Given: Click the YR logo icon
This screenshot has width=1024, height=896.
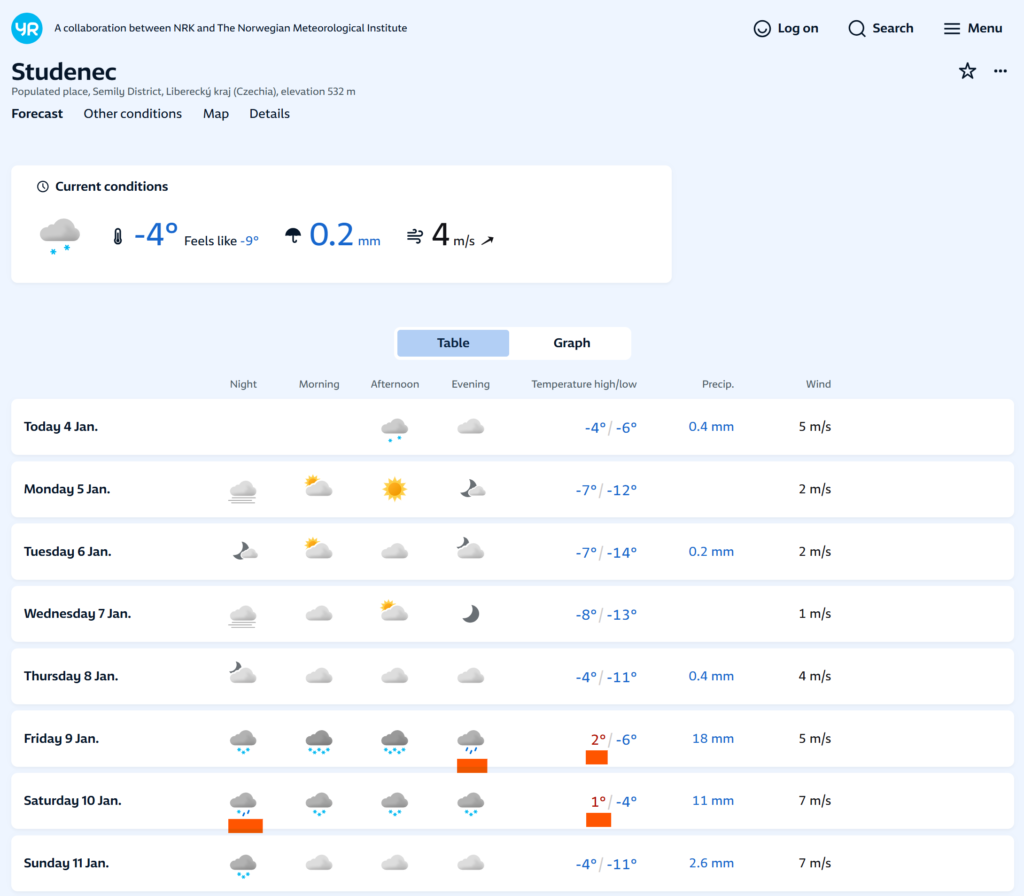Looking at the screenshot, I should 27,28.
